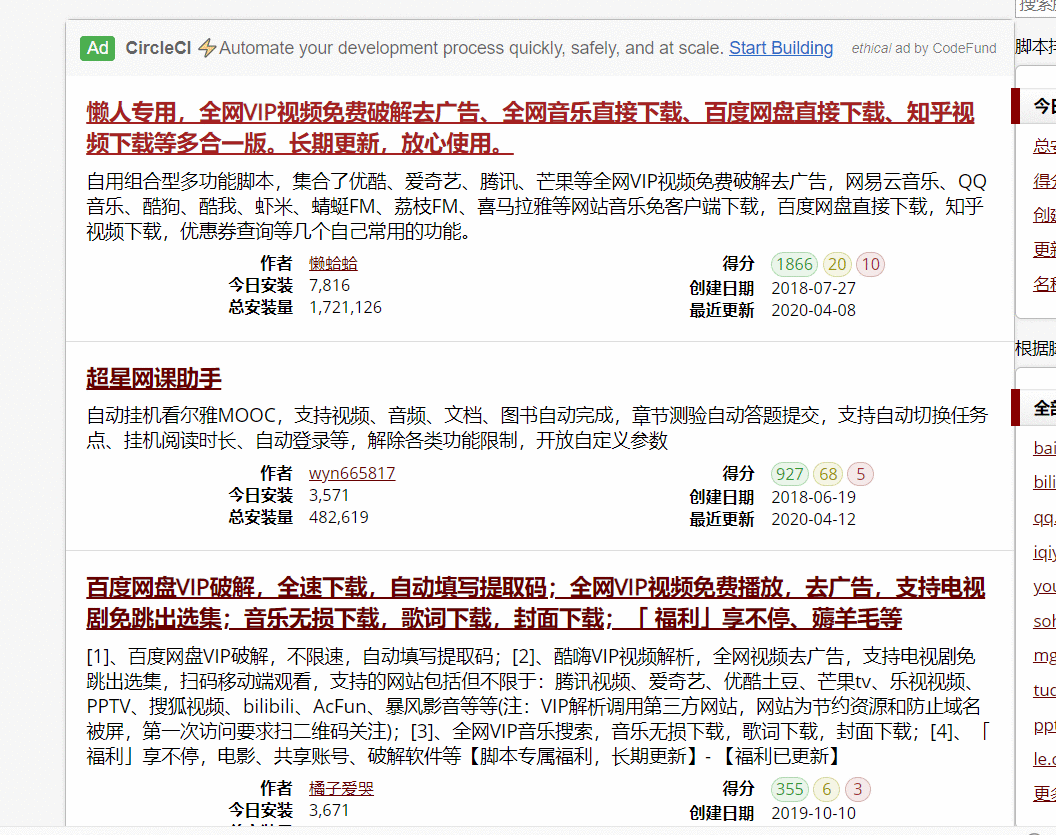Click the yellow 6 rating badge
This screenshot has width=1056, height=835.
coord(826,789)
